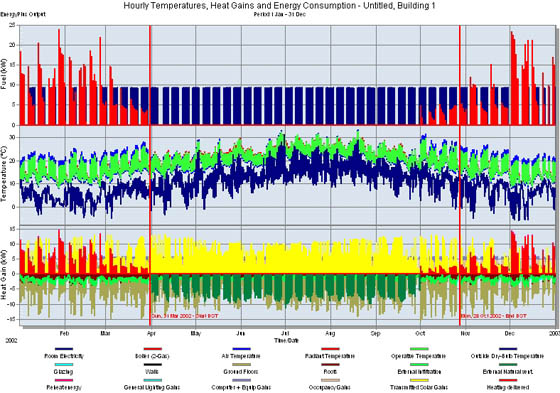Click the October end BST marker text
This screenshot has width=560, height=393.
(x=494, y=316)
